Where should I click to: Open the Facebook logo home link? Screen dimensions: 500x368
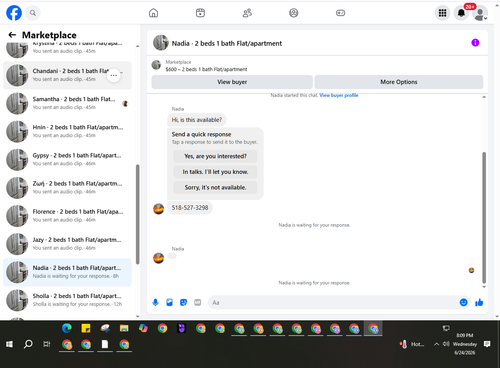(x=14, y=13)
